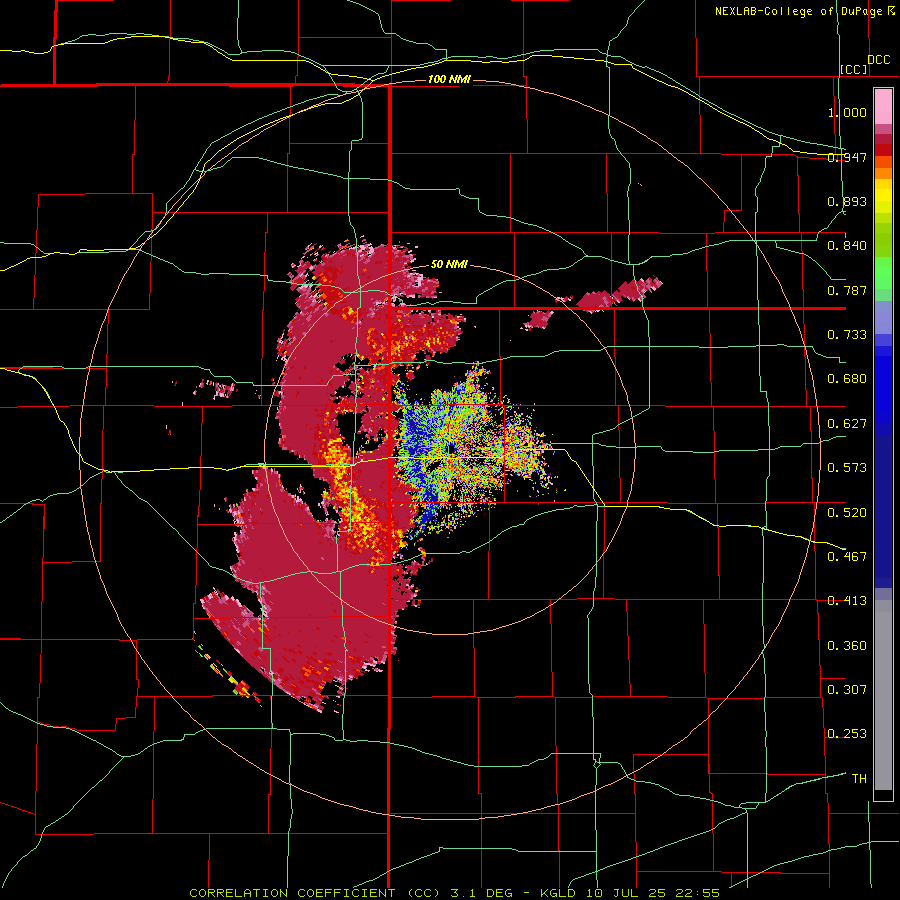Click the Correlation Coefficient product caption
Image resolution: width=900 pixels, height=900 pixels.
[454, 893]
